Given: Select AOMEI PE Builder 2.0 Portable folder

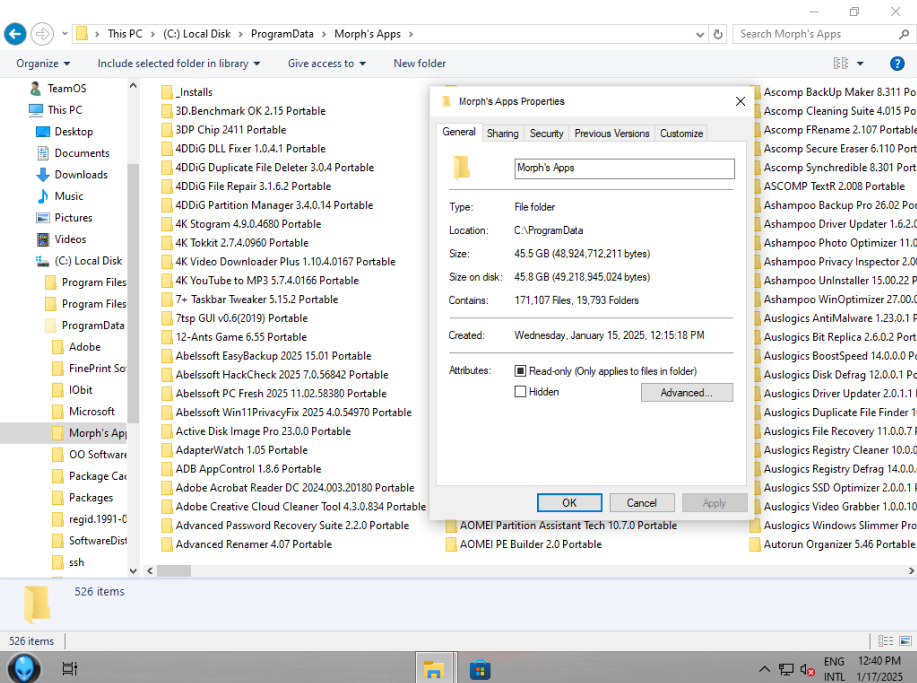Looking at the screenshot, I should (x=524, y=544).
